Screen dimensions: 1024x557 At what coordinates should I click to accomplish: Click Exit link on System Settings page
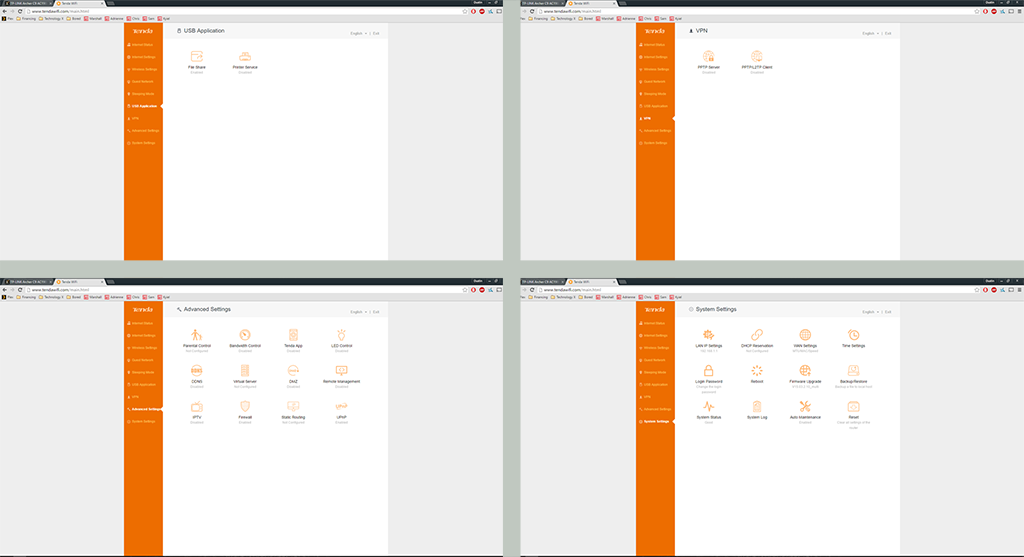(x=888, y=312)
